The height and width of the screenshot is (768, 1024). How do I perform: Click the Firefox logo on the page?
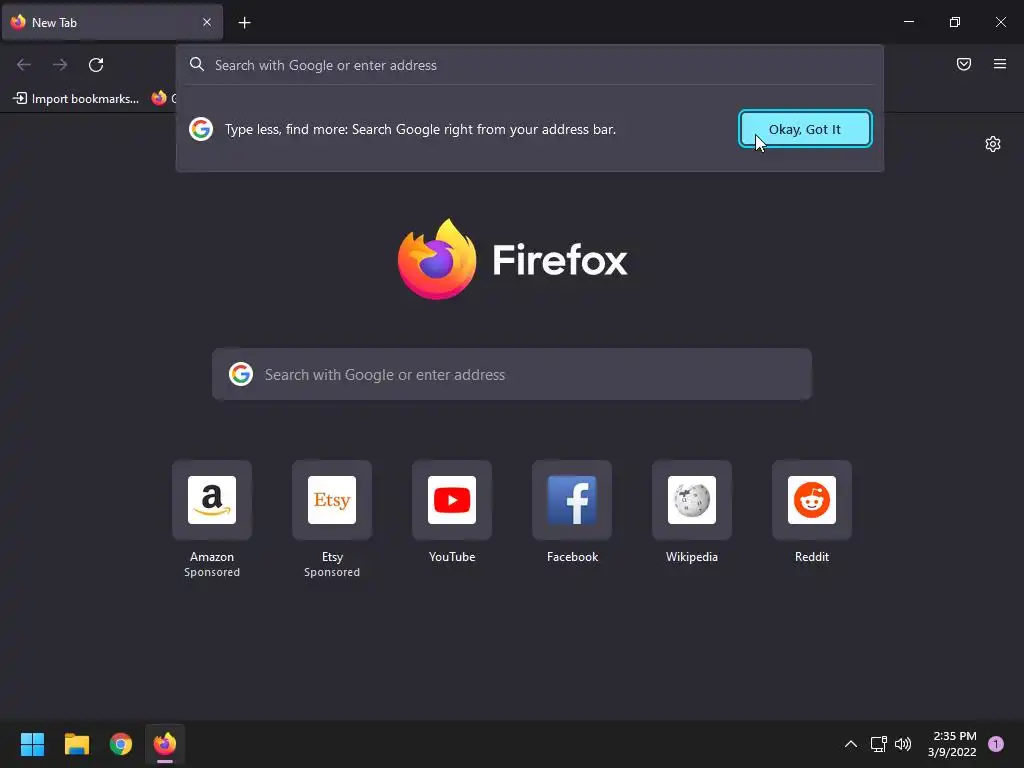[x=437, y=259]
